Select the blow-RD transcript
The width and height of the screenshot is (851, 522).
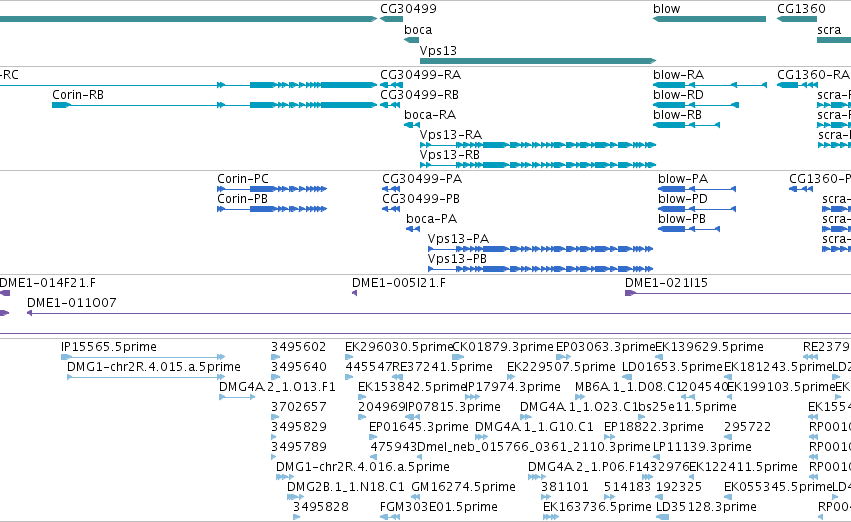pyautogui.click(x=696, y=105)
